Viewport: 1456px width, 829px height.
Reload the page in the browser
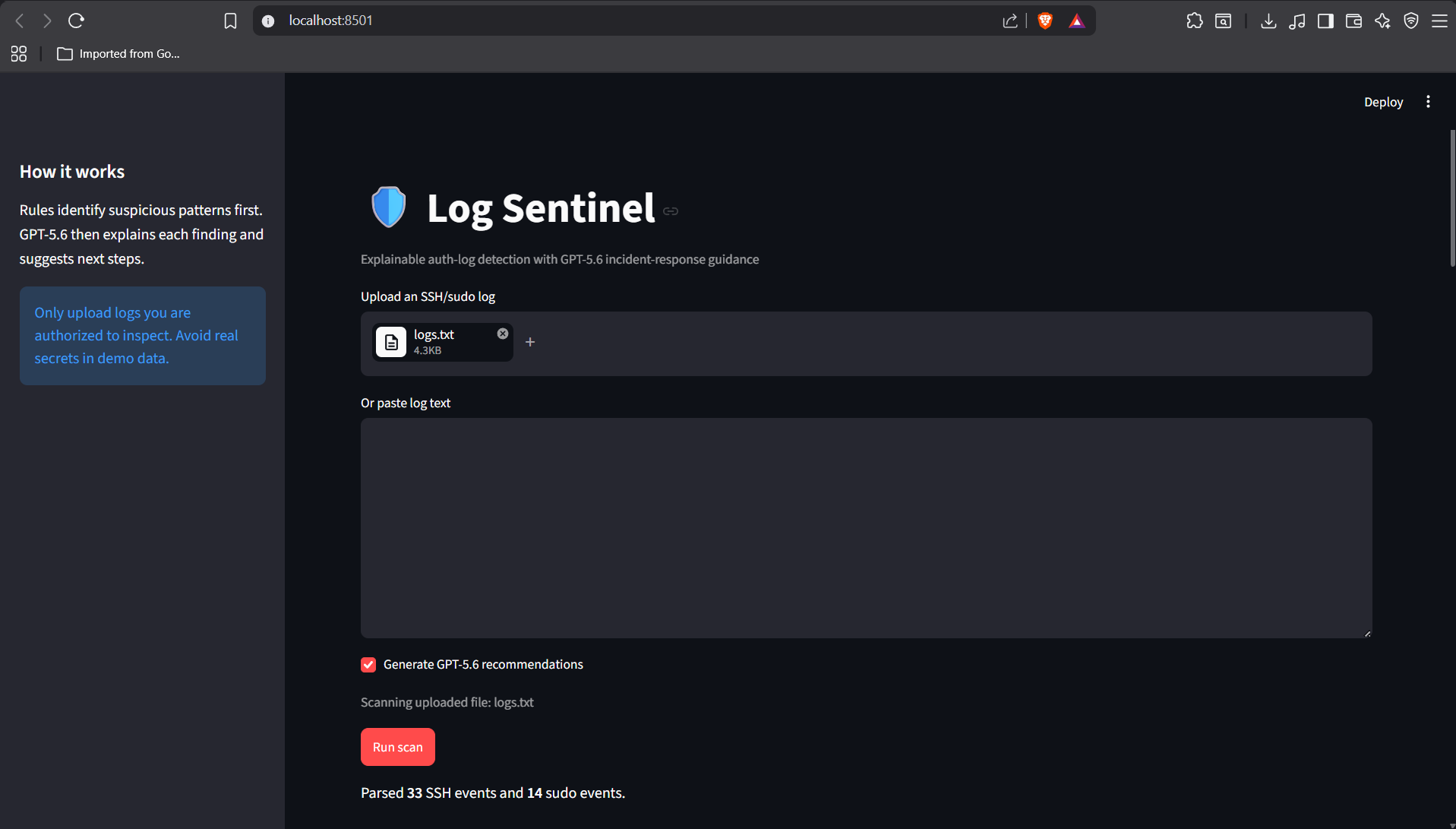pos(76,21)
